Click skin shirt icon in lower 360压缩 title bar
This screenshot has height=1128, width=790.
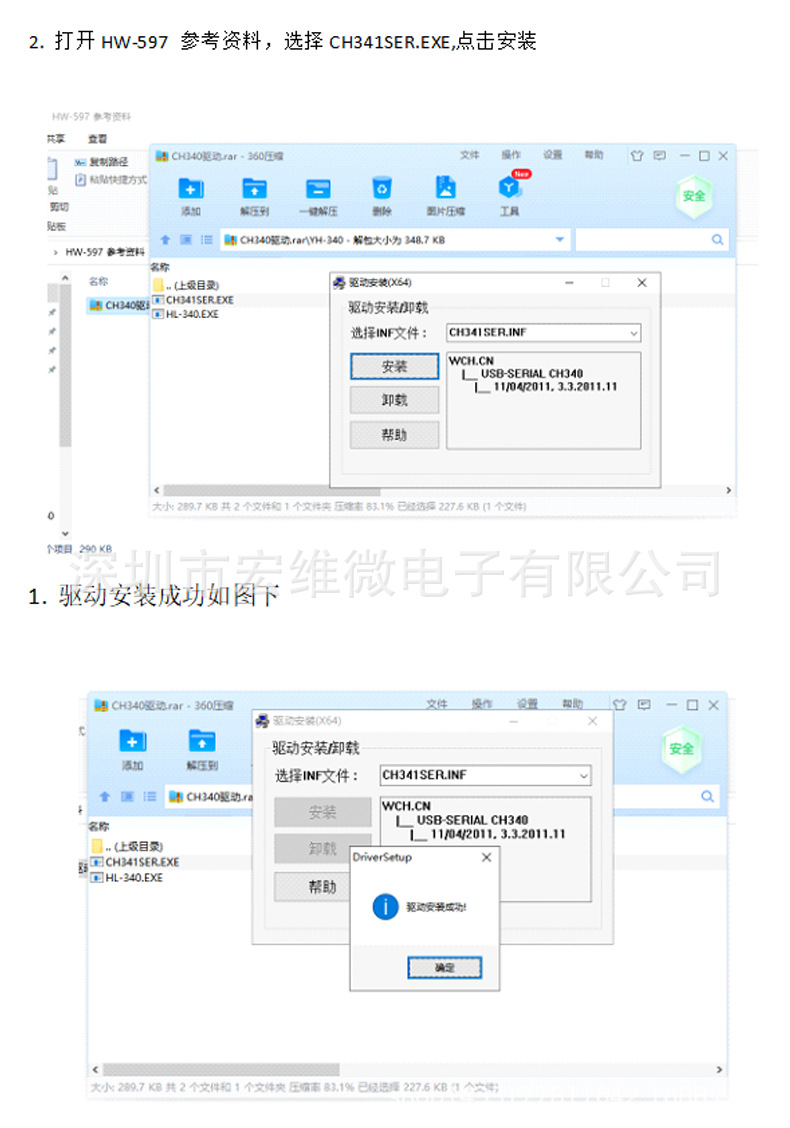(x=619, y=705)
